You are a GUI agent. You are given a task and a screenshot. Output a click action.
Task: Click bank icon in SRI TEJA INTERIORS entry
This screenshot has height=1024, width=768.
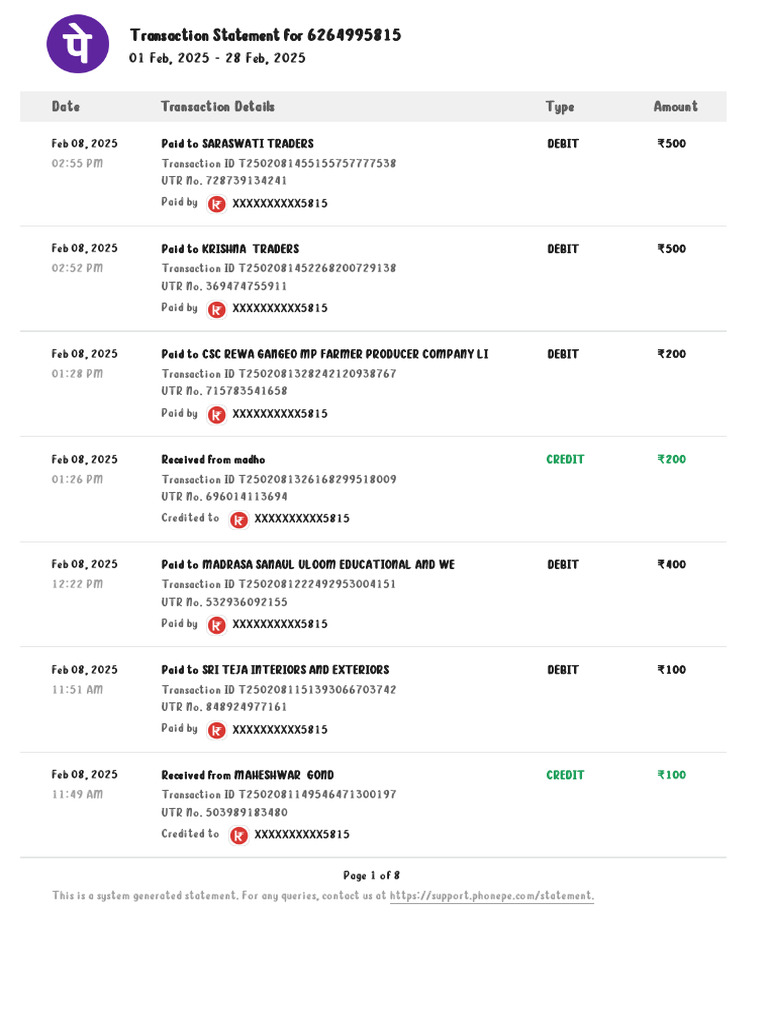click(x=217, y=730)
